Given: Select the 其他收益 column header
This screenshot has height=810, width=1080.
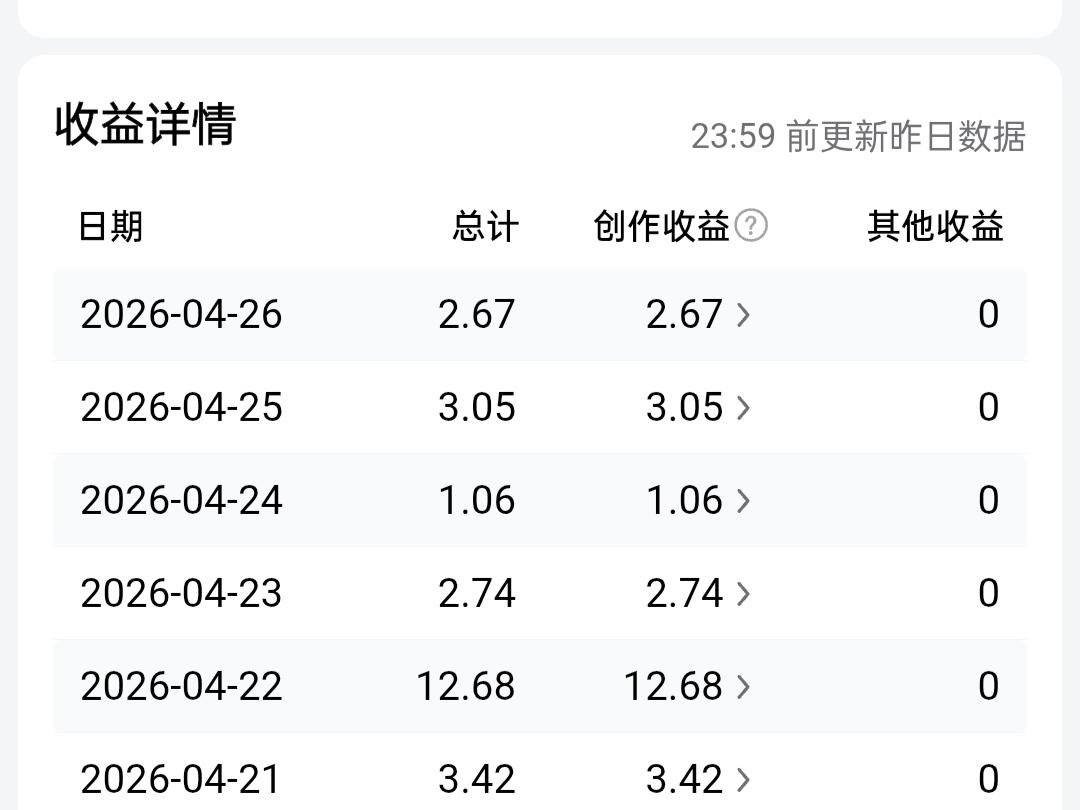Looking at the screenshot, I should click(935, 227).
